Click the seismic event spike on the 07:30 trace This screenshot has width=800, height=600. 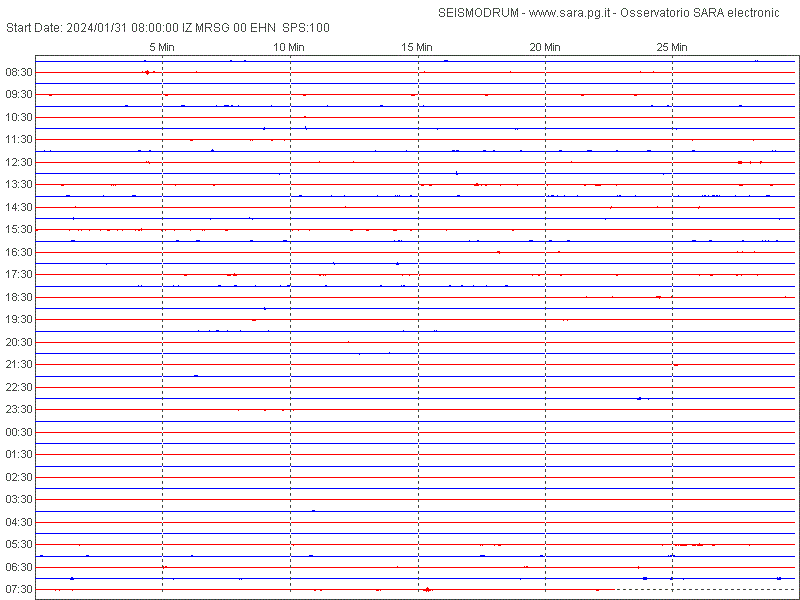[427, 589]
